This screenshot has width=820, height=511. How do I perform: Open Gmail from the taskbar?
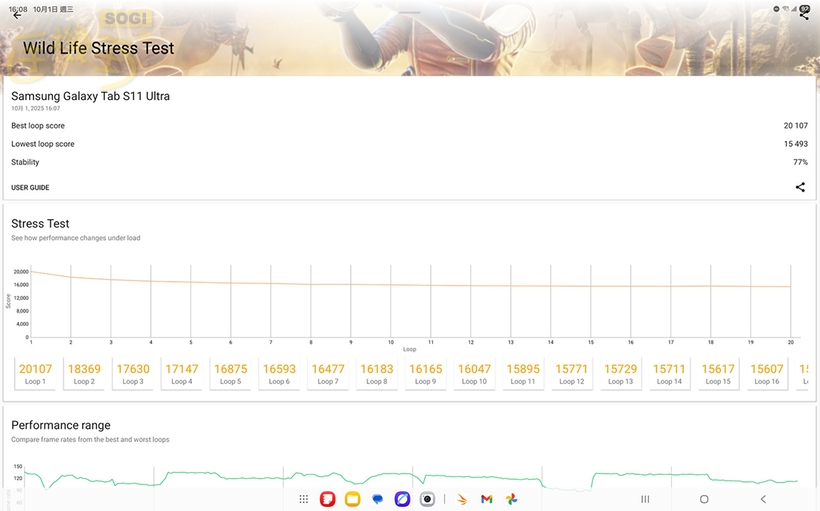tap(486, 499)
